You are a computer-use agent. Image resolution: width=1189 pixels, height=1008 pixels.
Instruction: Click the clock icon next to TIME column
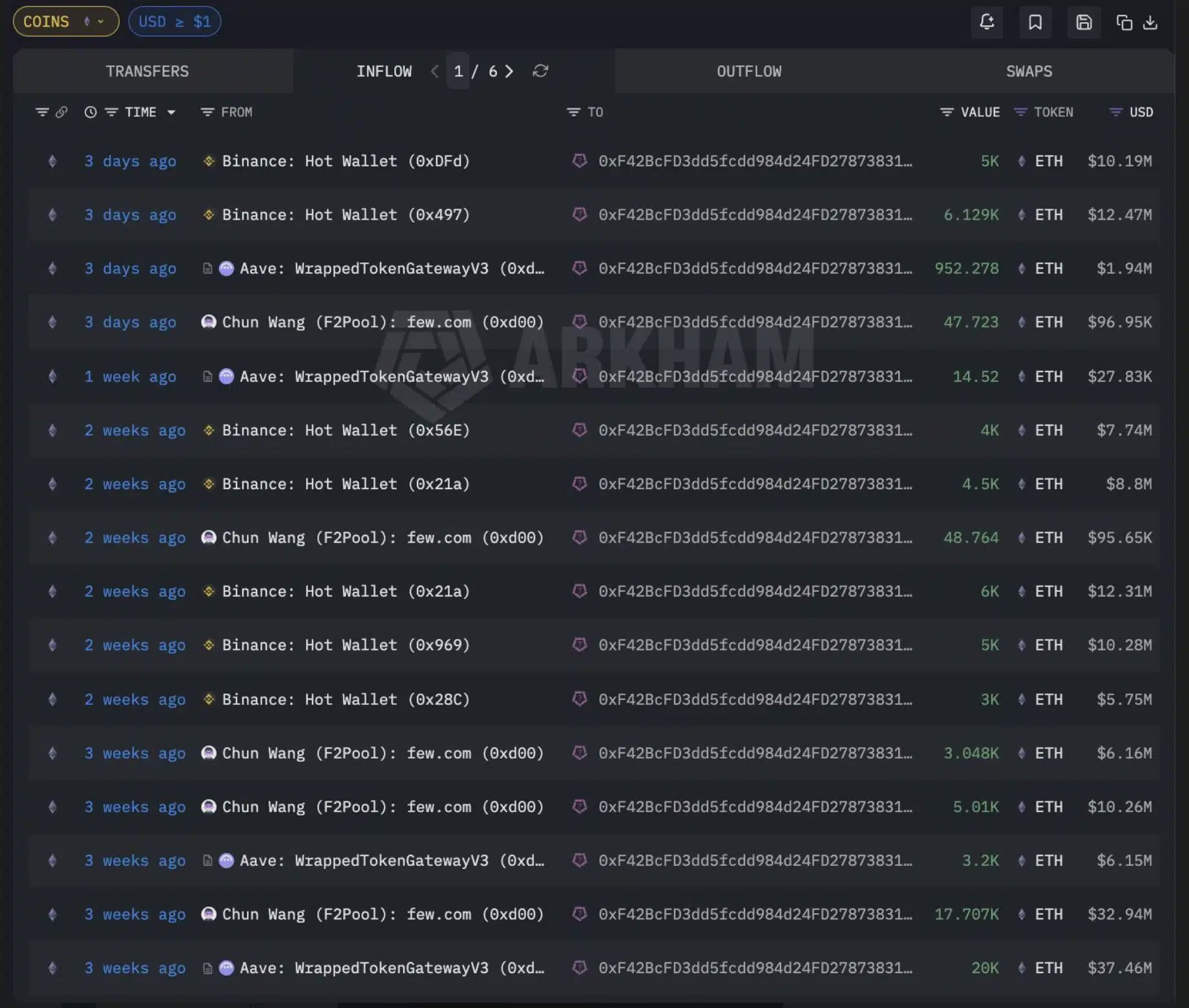click(90, 111)
